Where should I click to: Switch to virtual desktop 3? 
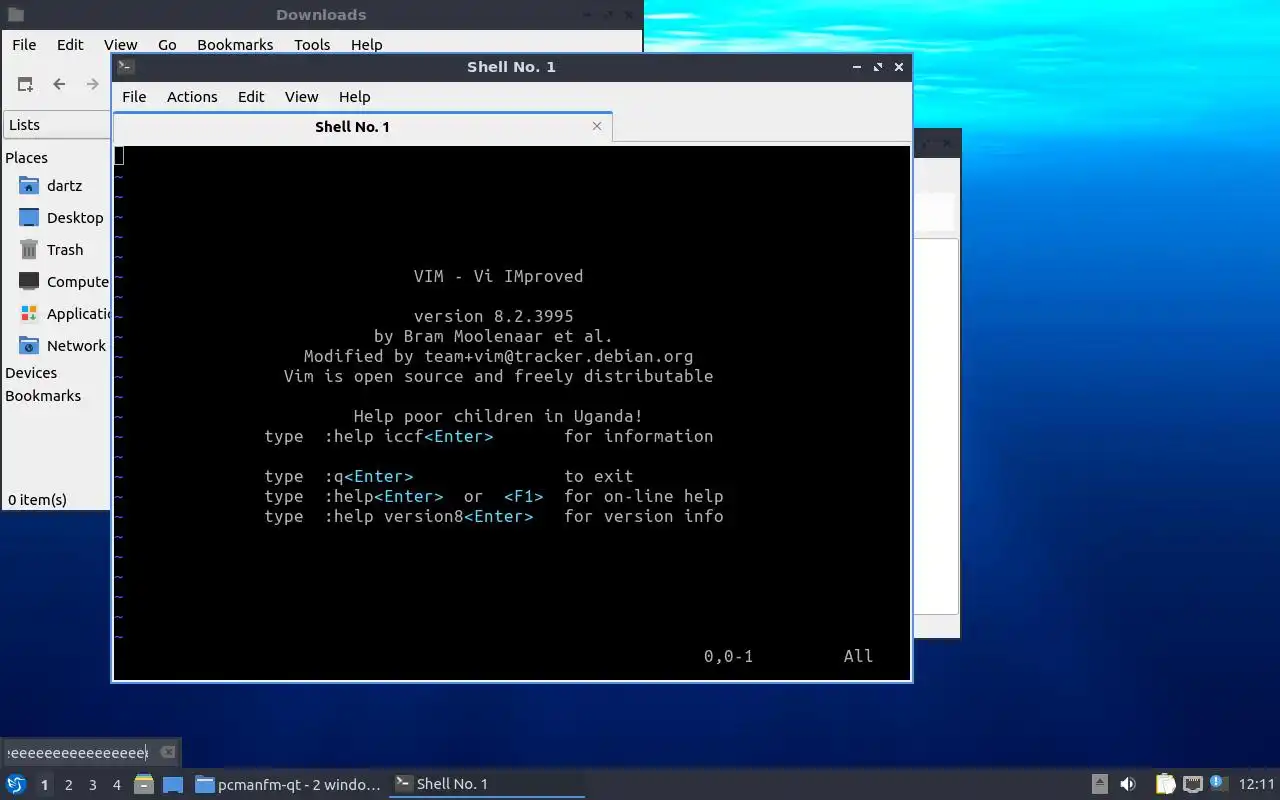point(92,785)
